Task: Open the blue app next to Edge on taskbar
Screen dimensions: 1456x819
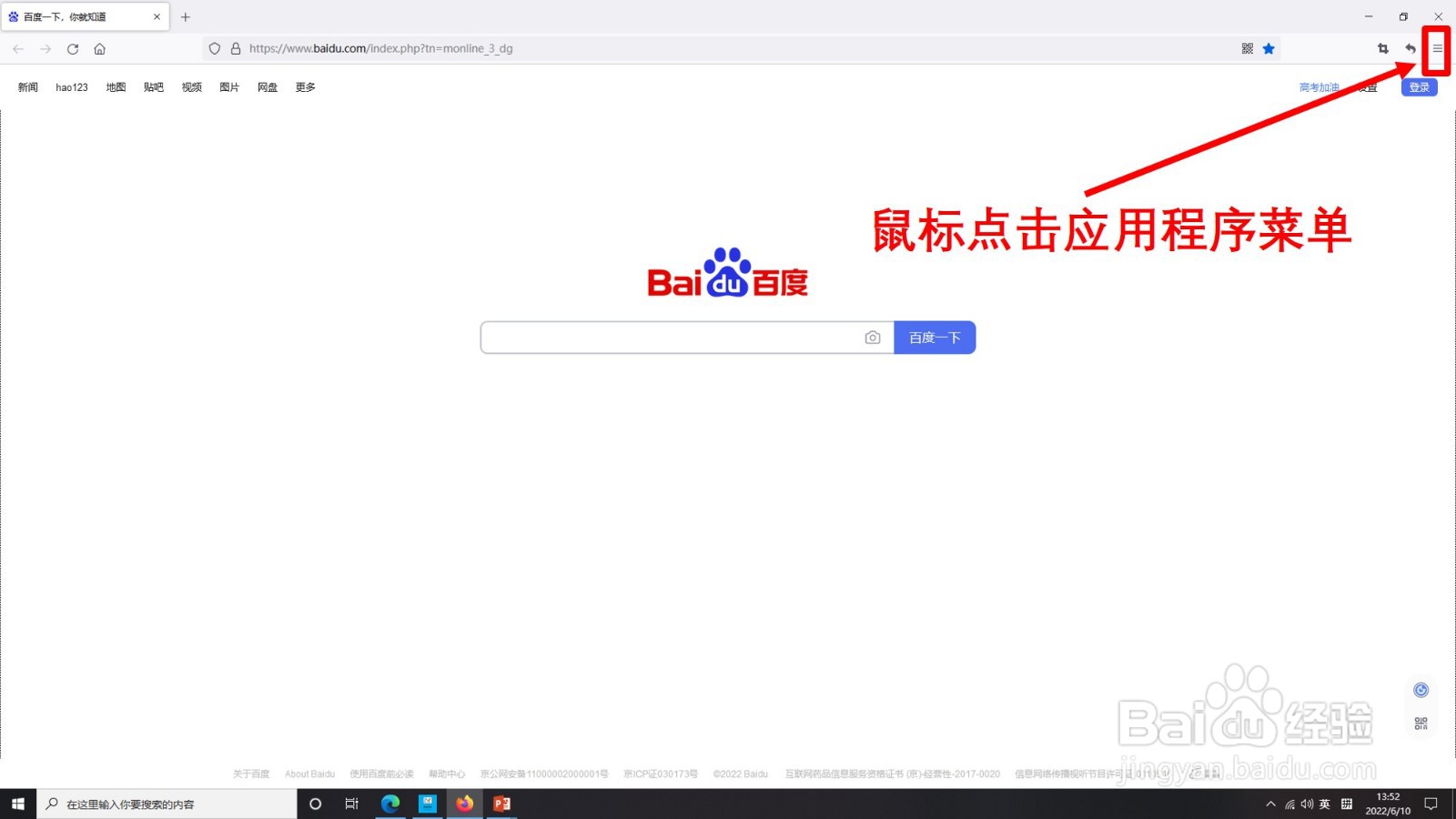Action: (428, 804)
